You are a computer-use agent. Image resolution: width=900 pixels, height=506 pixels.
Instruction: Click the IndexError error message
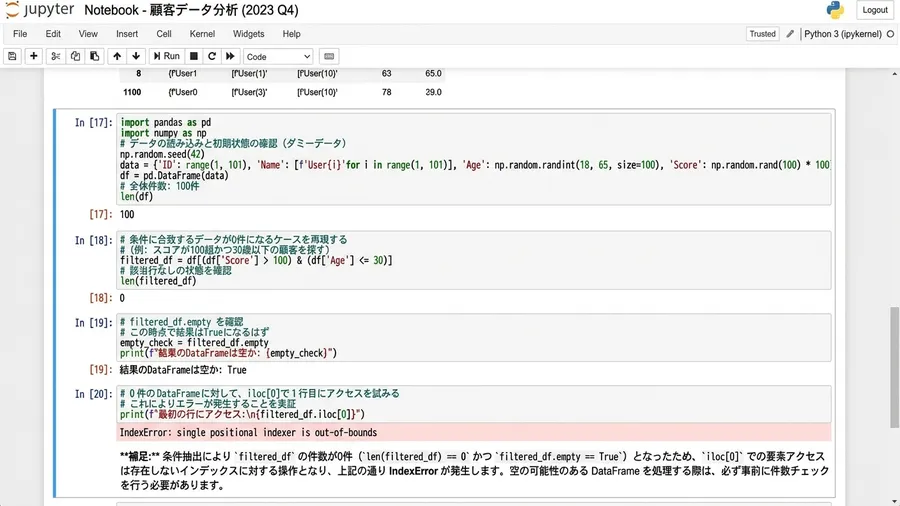coord(248,433)
